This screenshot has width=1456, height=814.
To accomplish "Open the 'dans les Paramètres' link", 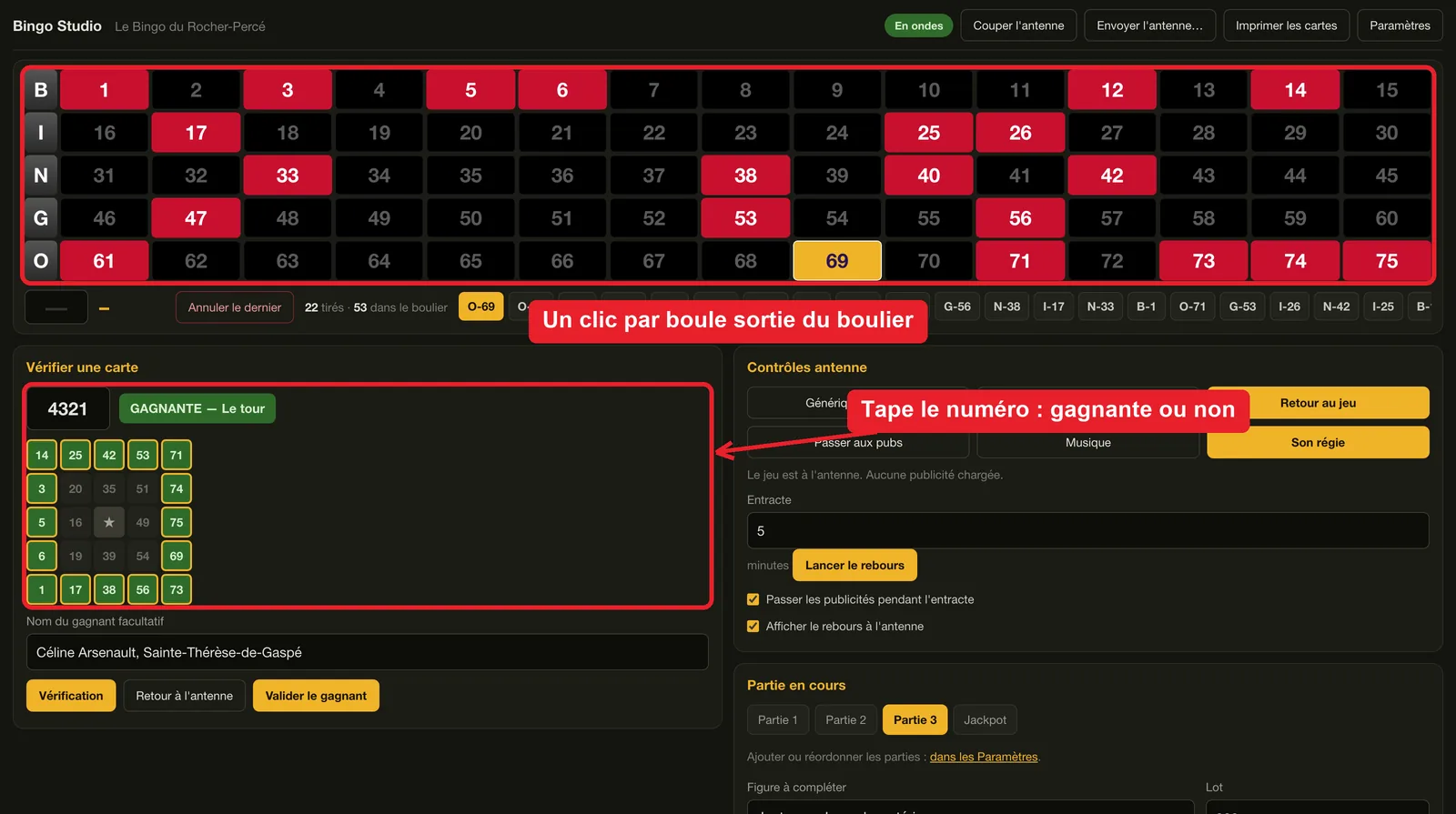I will (x=984, y=757).
